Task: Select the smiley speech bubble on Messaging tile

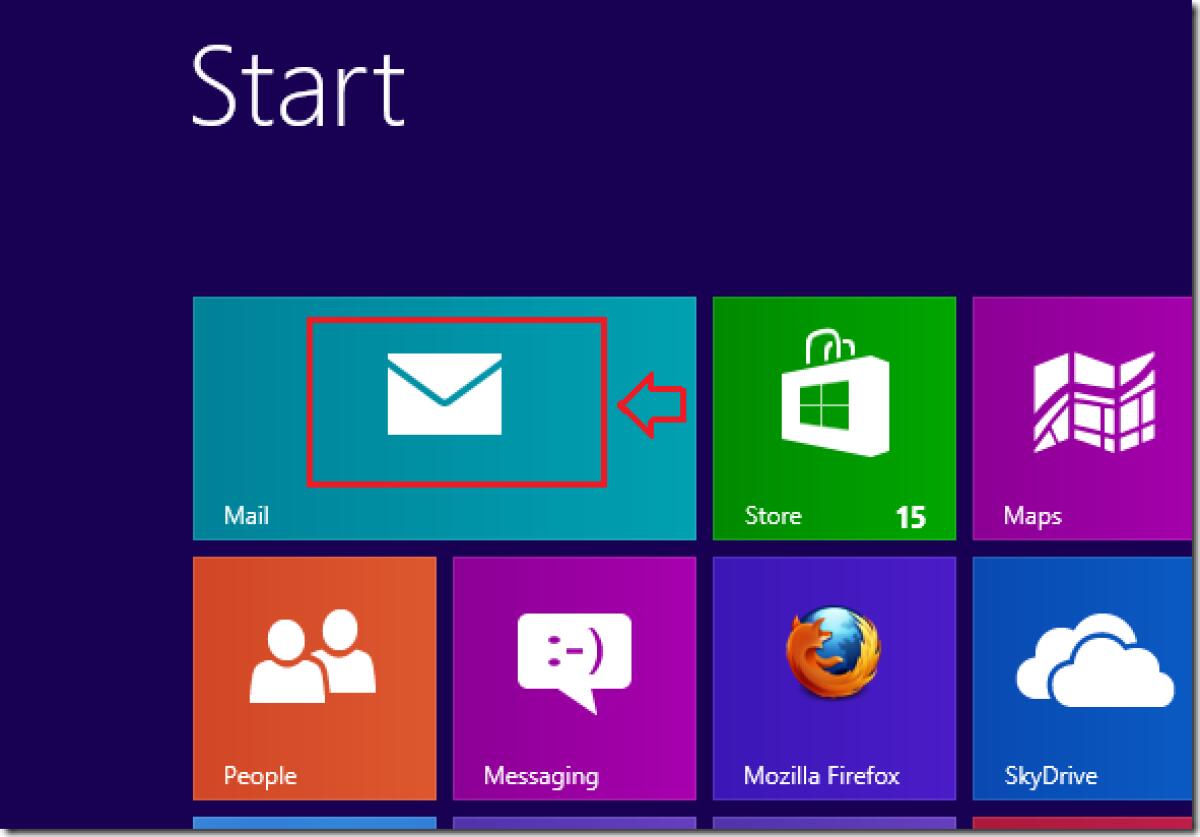Action: tap(574, 653)
